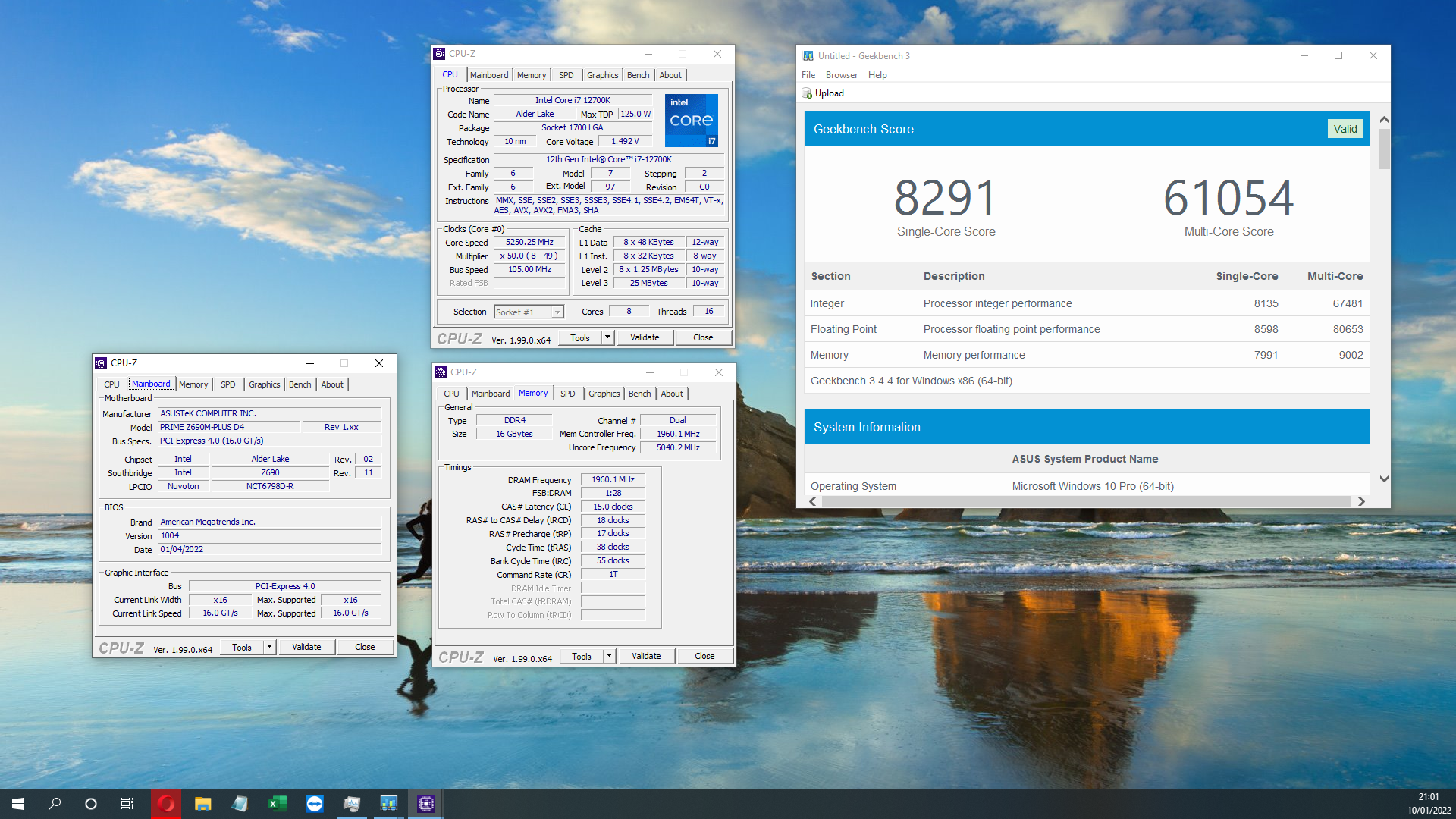Click Validate in Memory window
This screenshot has width=1456, height=819.
click(x=646, y=656)
